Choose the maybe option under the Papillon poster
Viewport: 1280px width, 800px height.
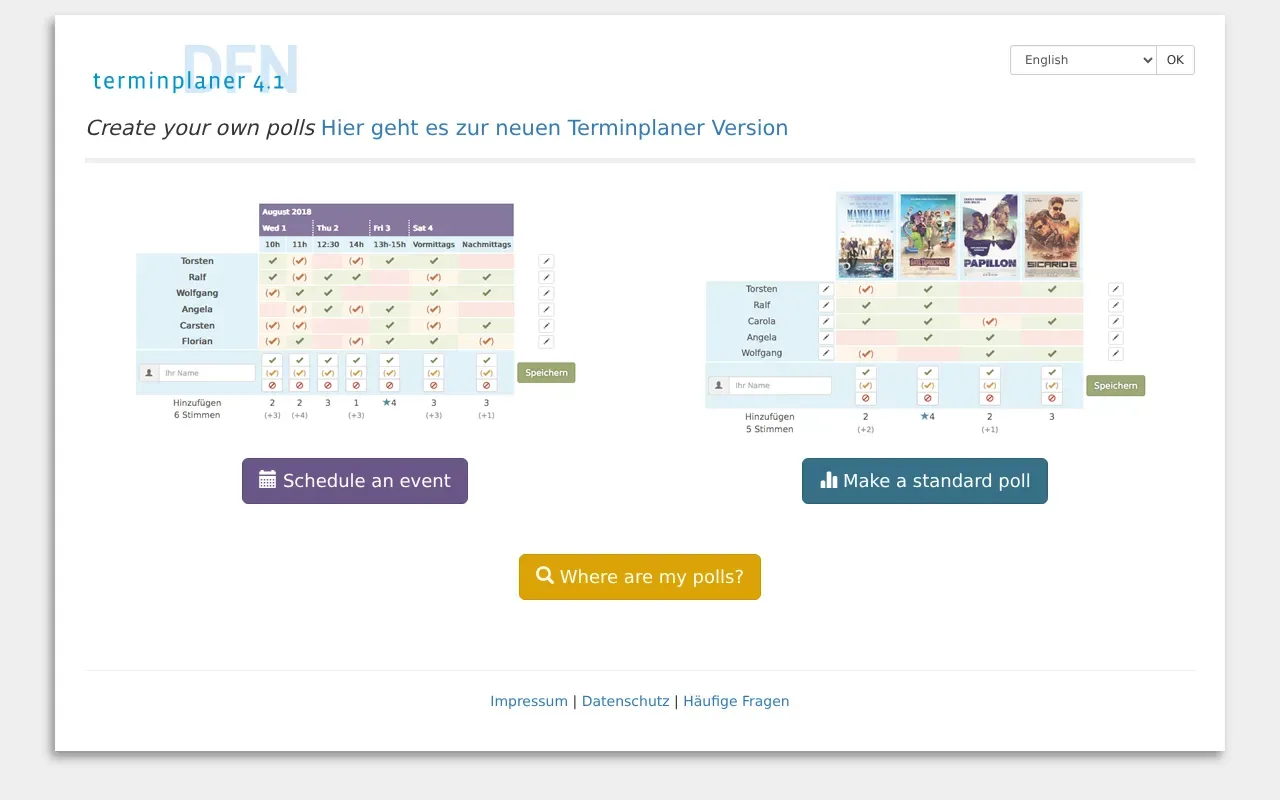point(990,385)
